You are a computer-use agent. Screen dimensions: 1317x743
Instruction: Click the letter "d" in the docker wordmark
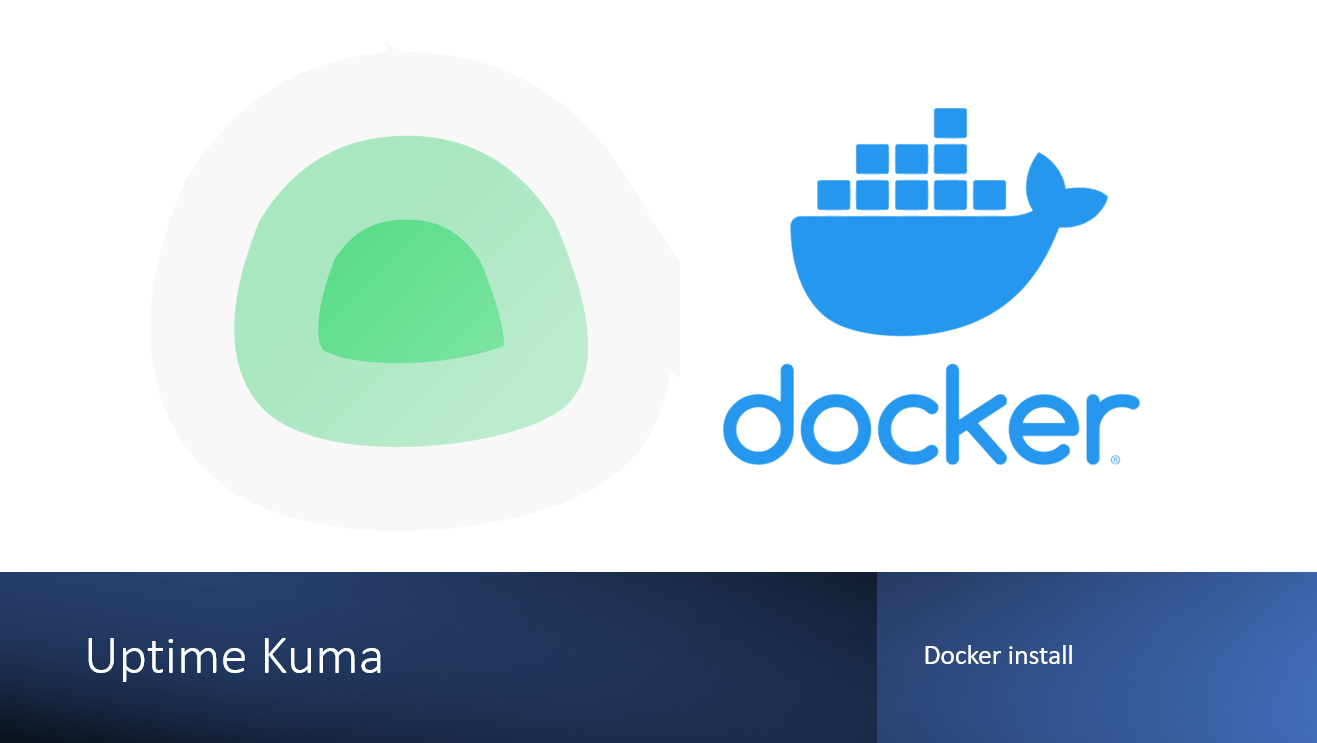point(758,415)
